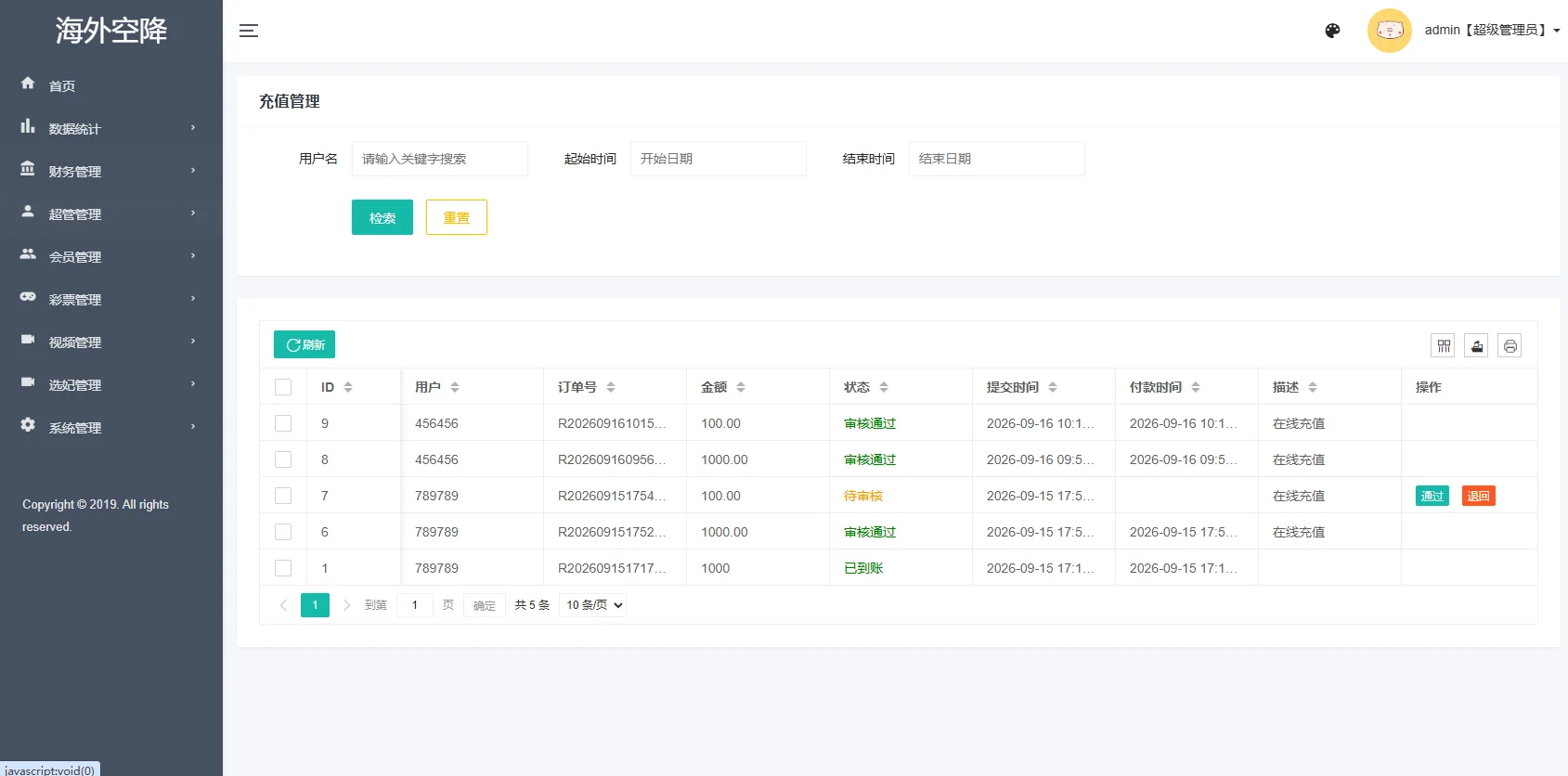Toggle the select-all checkbox in header

[283, 387]
